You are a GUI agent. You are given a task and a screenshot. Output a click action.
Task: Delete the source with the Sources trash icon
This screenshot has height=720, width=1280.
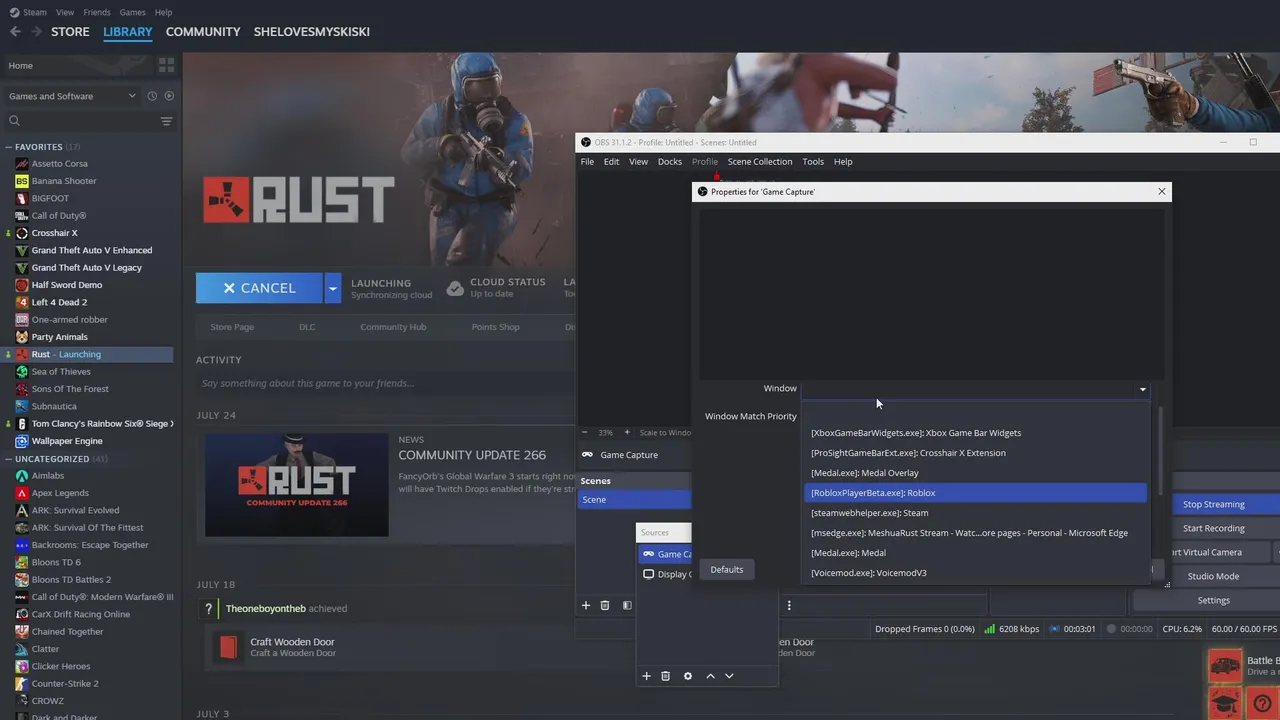(666, 676)
